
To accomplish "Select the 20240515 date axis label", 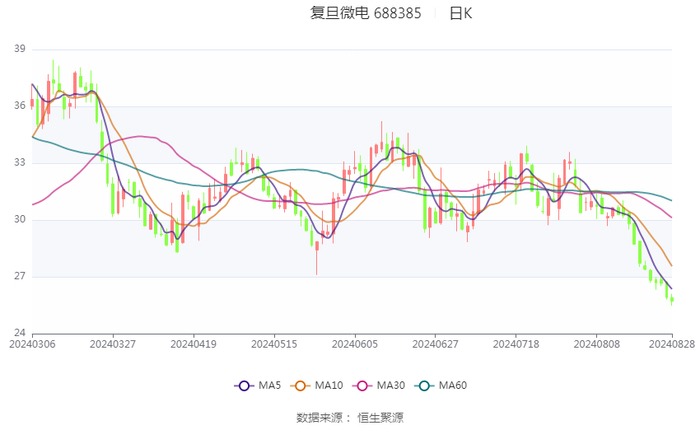I will pyautogui.click(x=274, y=344).
